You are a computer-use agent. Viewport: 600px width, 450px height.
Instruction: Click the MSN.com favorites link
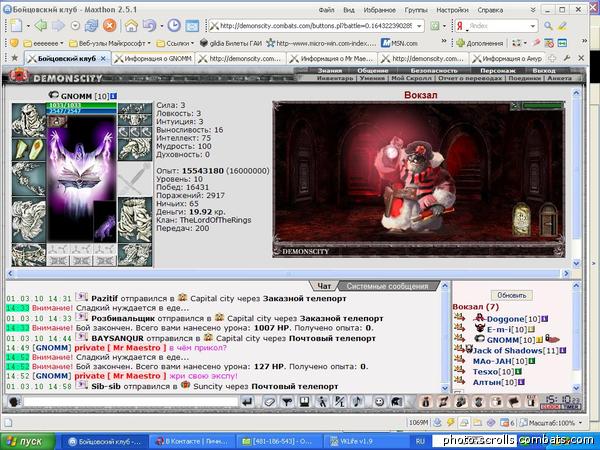tap(399, 43)
